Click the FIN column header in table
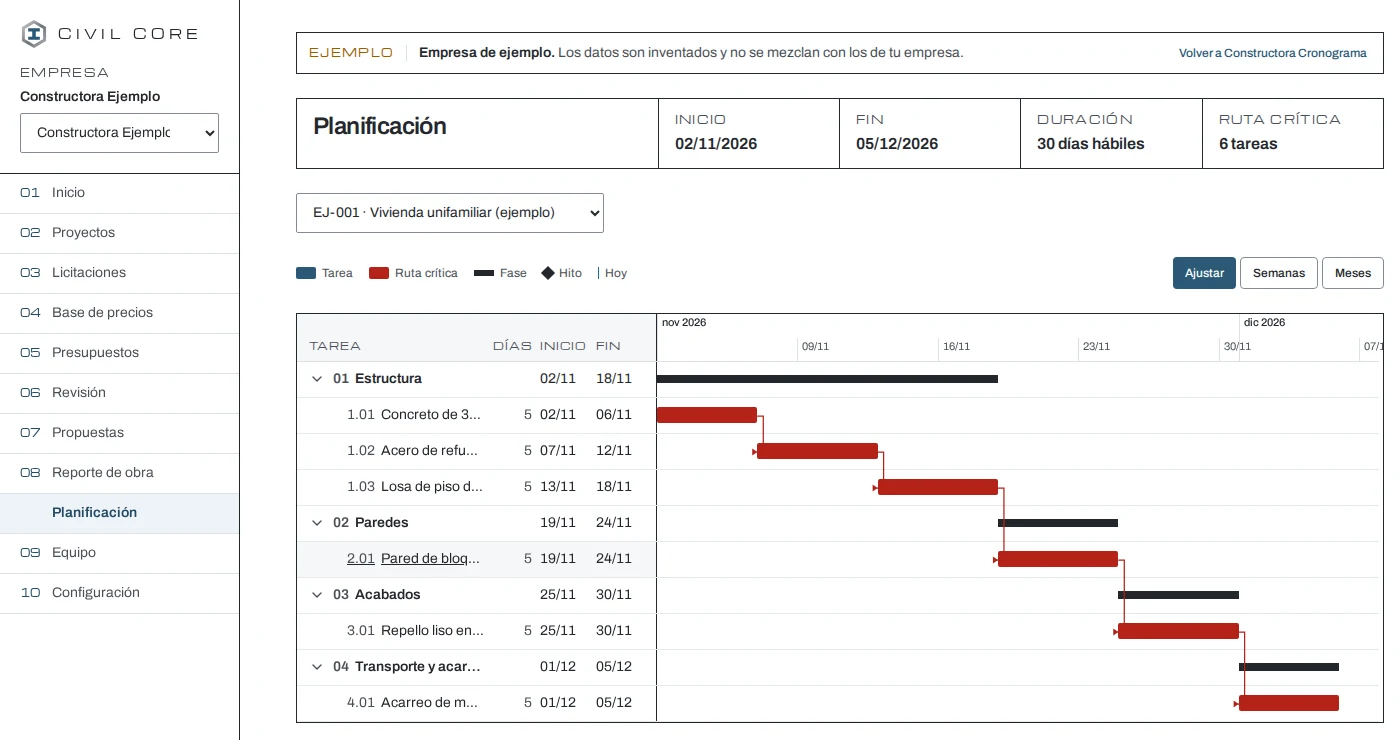The width and height of the screenshot is (1400, 740). click(608, 346)
